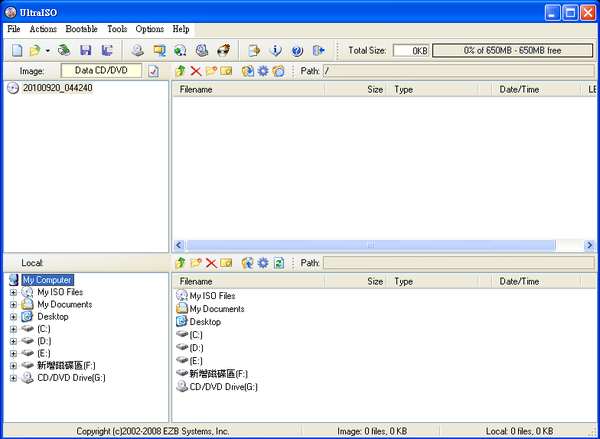Click the Total Size field showing 0KB

click(x=411, y=51)
